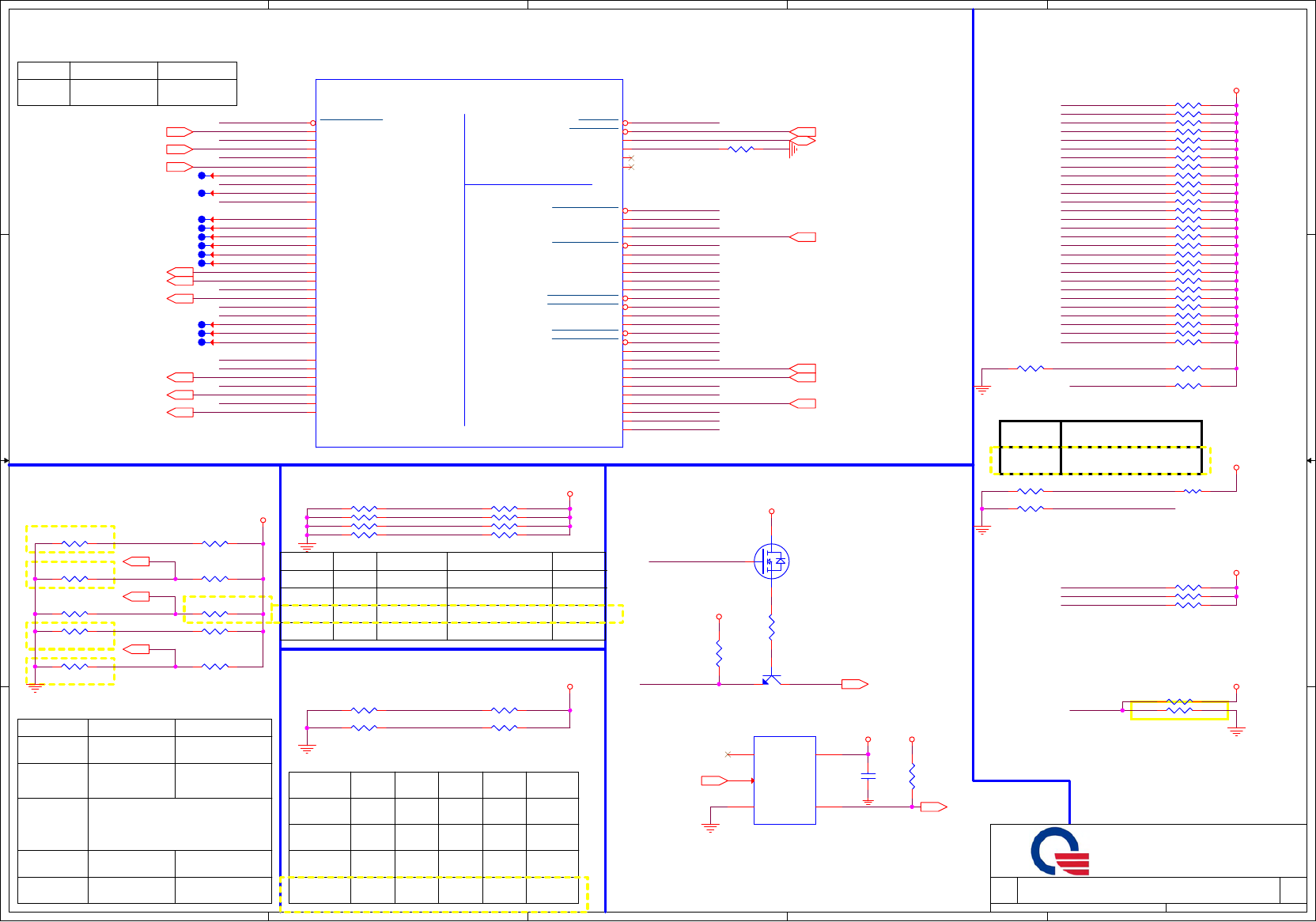Select the capacitor symbol beside the small IC
1316x922 pixels.
coord(868,777)
